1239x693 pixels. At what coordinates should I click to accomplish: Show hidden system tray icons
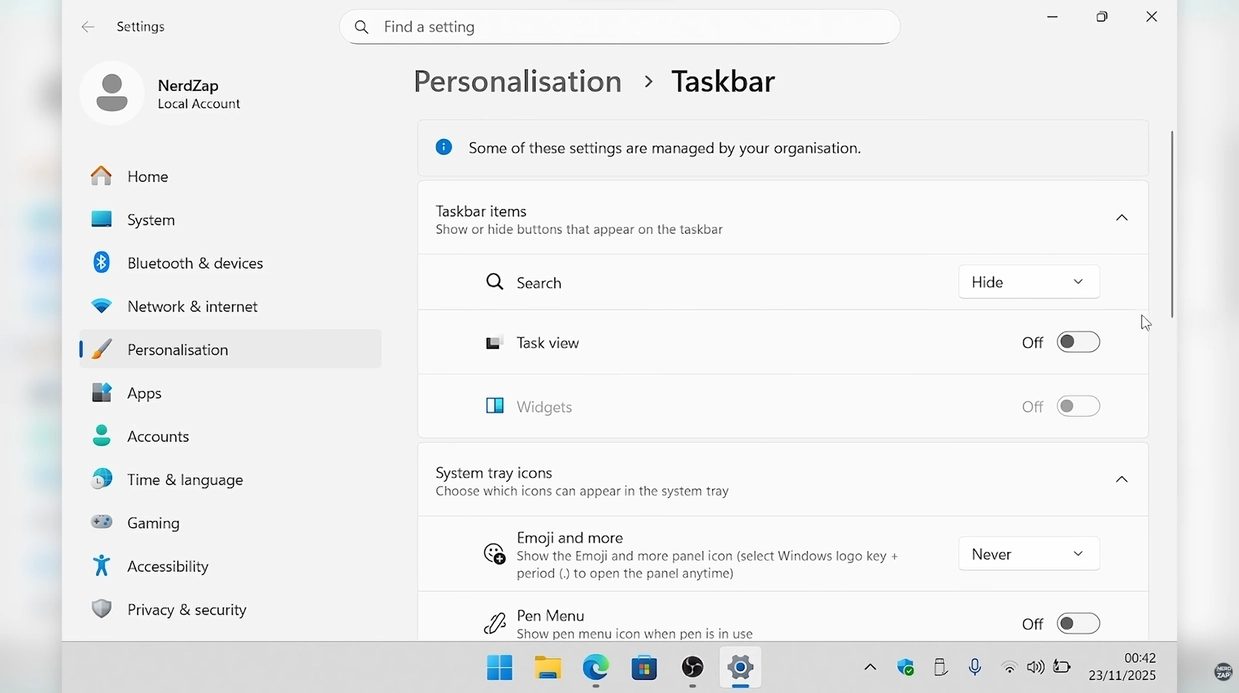870,667
